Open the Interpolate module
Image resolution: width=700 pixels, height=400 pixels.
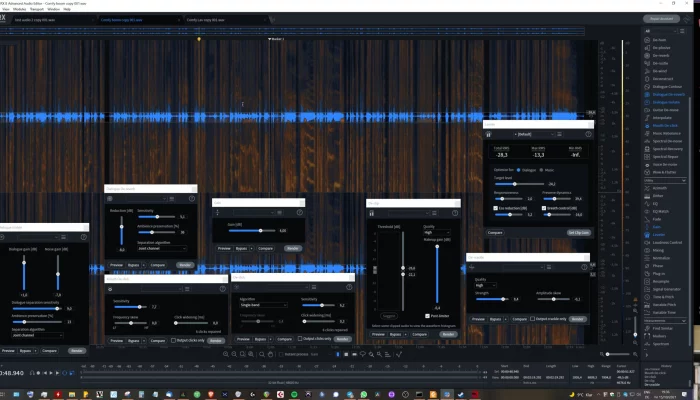pyautogui.click(x=661, y=118)
